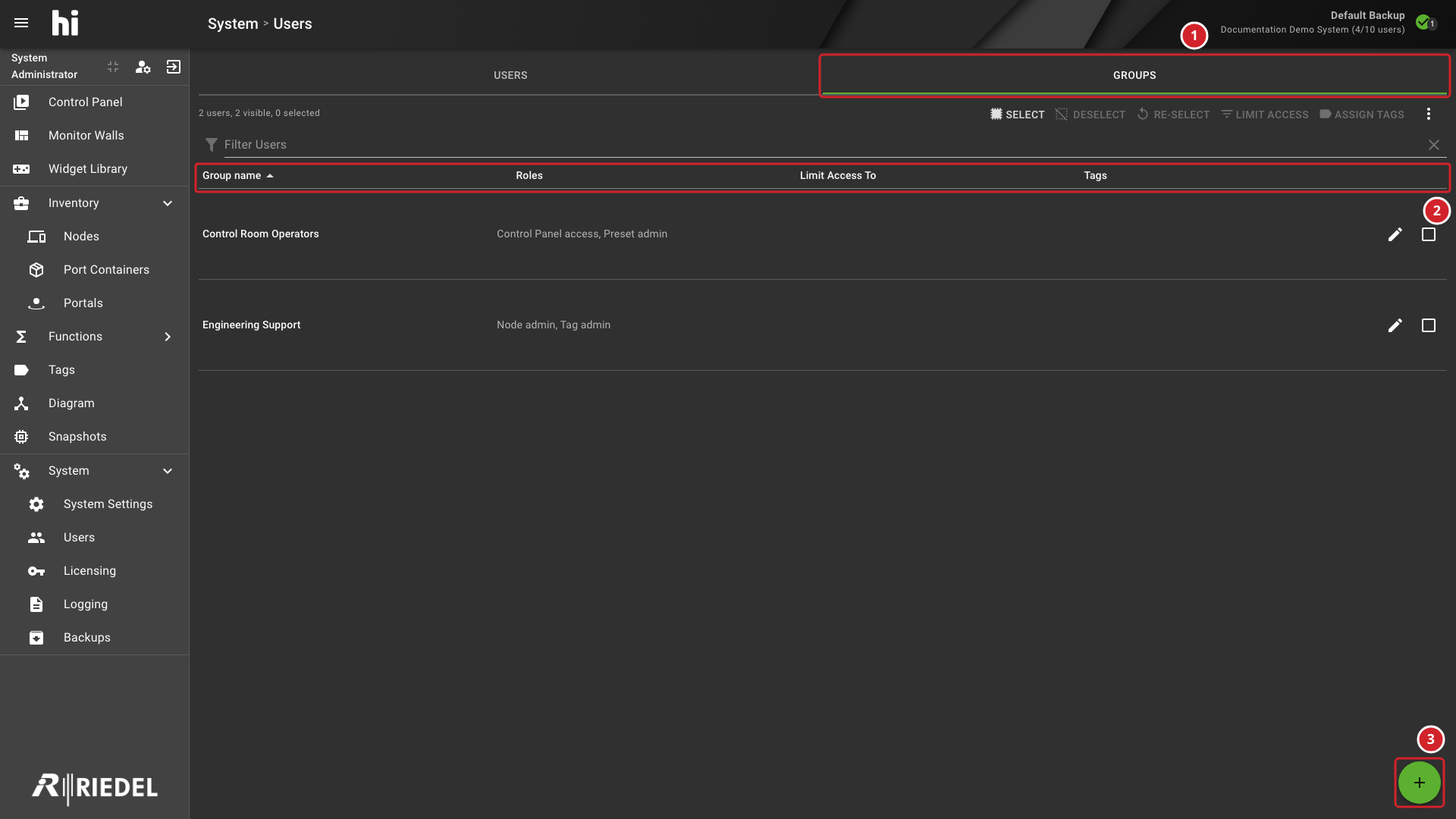Screen dimensions: 1456x819
Task: Click the hi logo
Action: point(65,23)
